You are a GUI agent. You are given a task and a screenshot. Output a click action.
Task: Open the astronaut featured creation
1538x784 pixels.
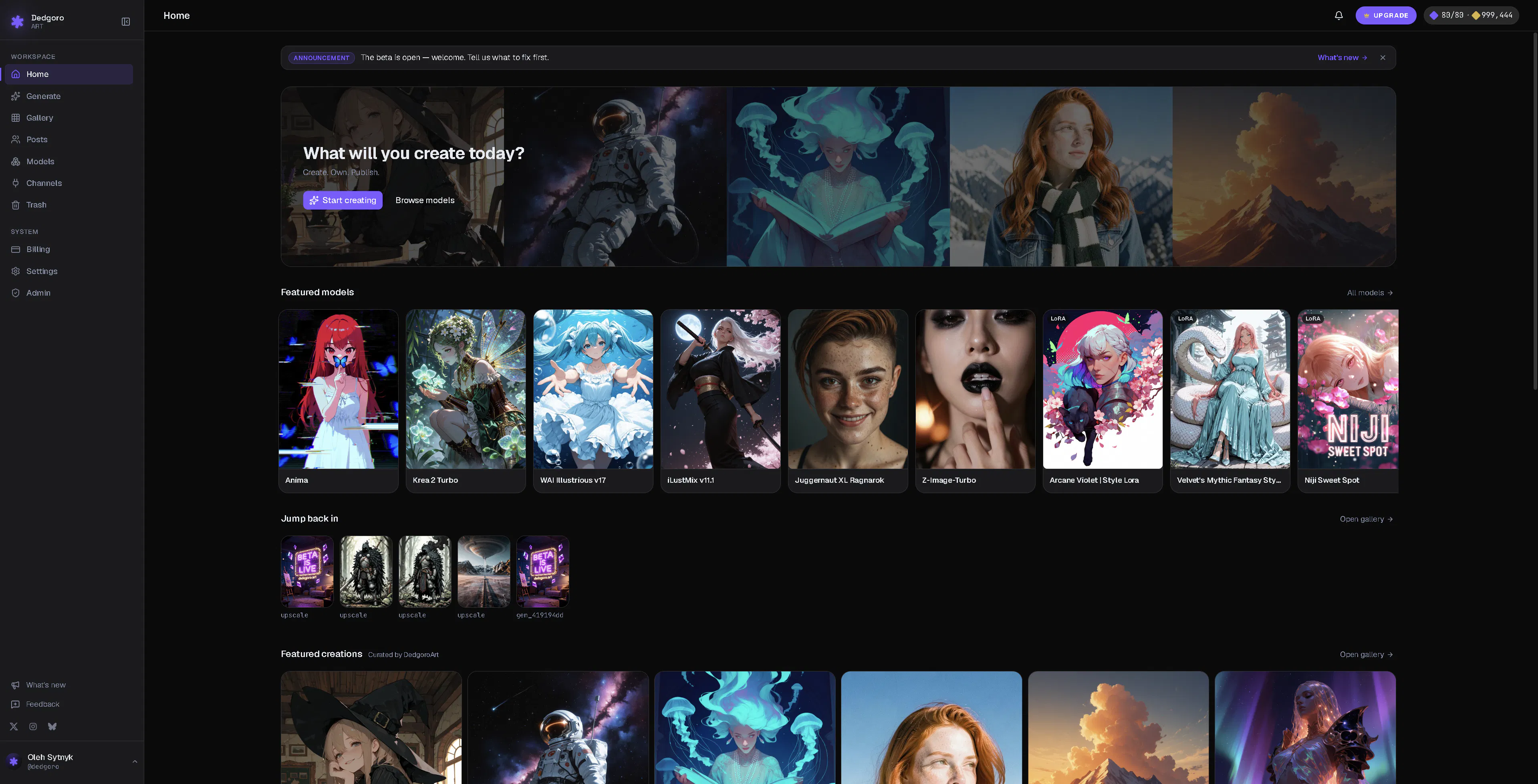[558, 727]
